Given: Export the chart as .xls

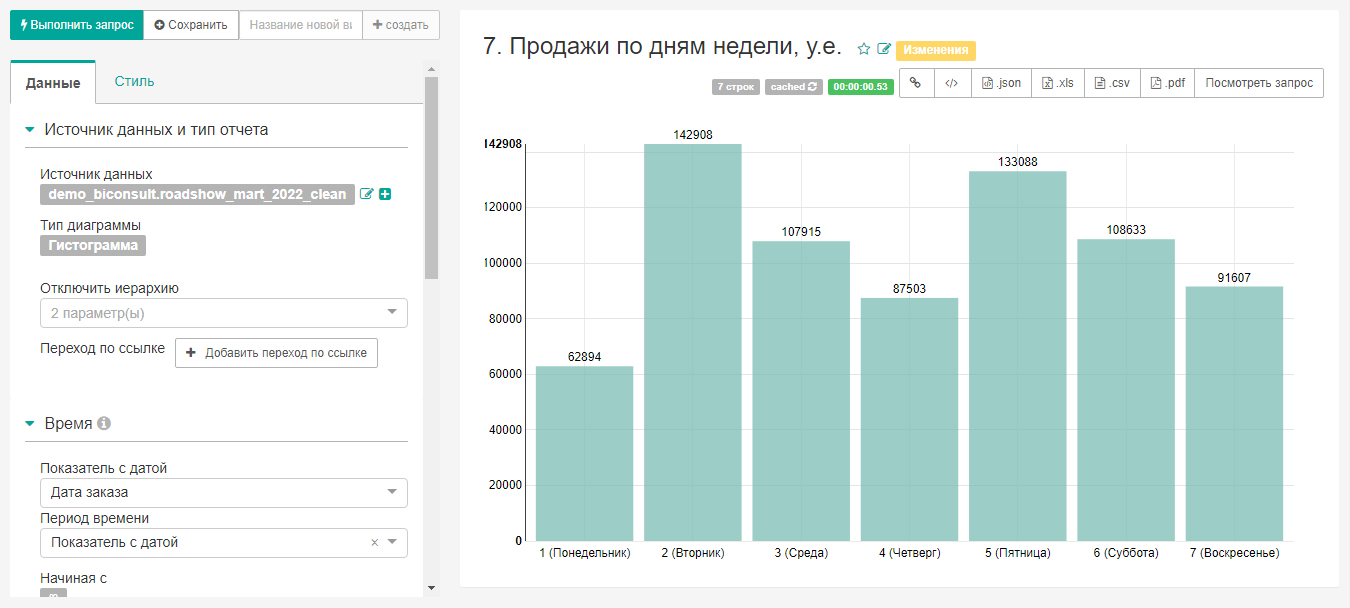Looking at the screenshot, I should click(1058, 83).
